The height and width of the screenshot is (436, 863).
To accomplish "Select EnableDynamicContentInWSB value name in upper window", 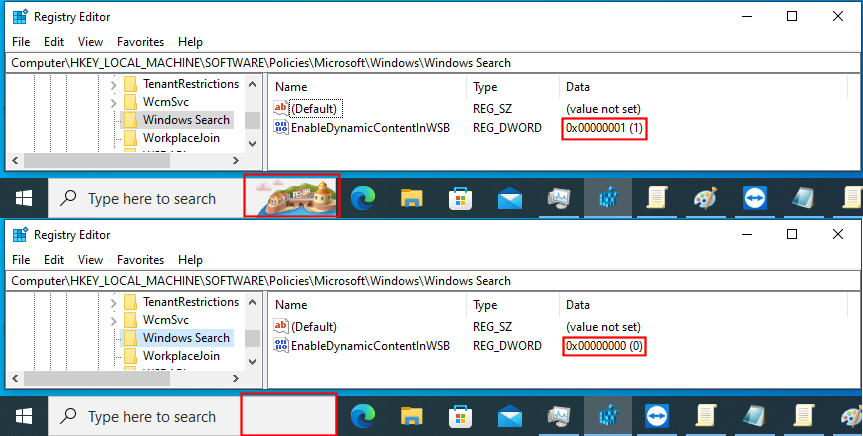I will tap(370, 128).
